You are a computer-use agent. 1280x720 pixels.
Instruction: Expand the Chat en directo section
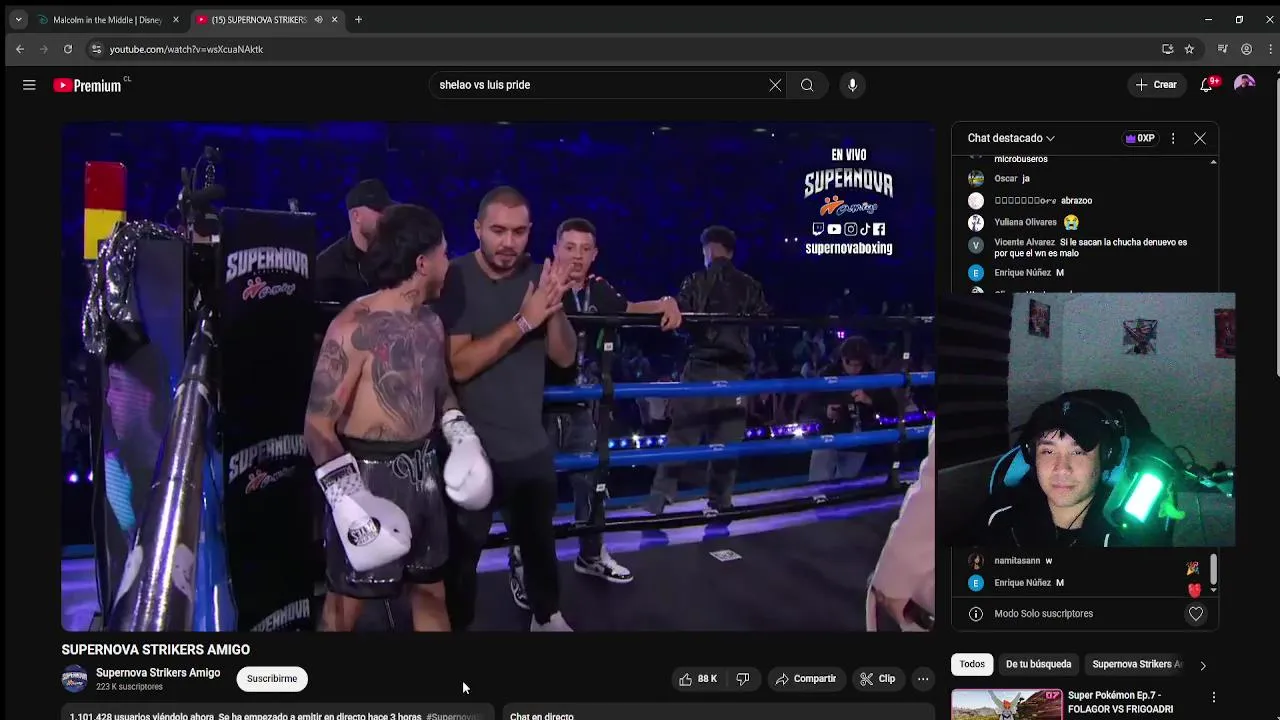[x=718, y=714]
